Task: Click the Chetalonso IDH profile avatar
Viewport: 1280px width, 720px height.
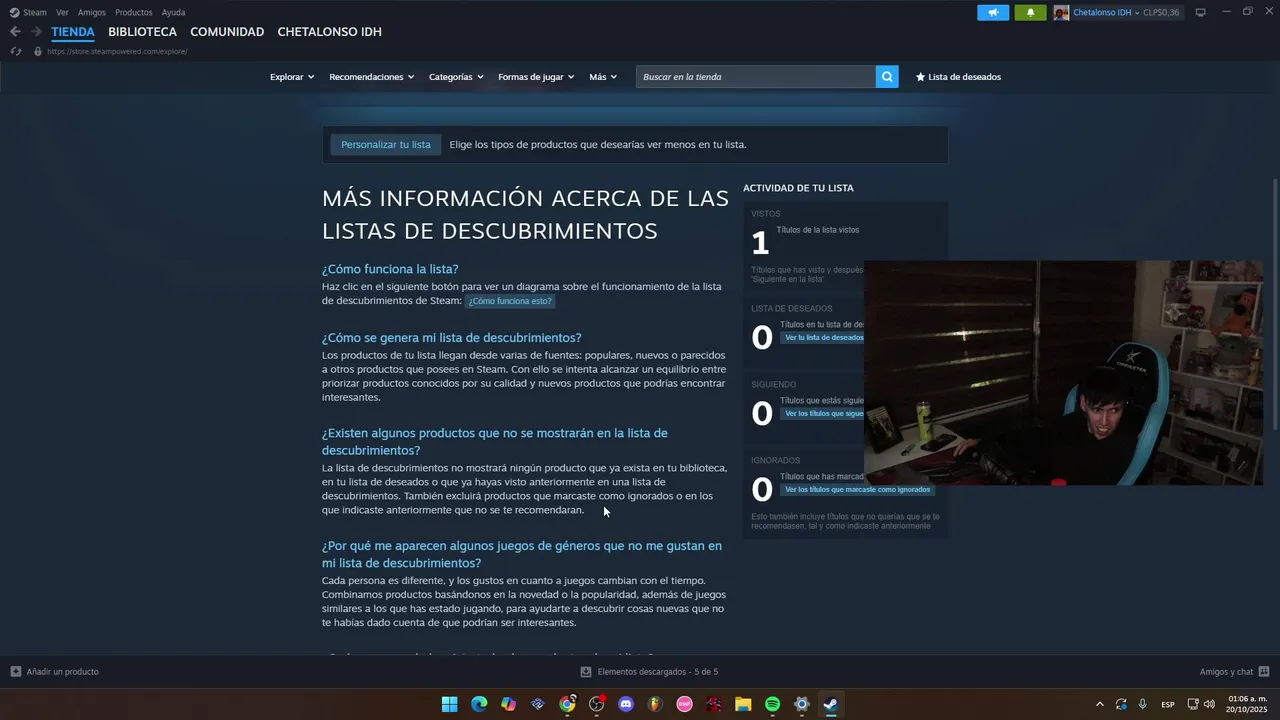Action: click(x=1061, y=12)
